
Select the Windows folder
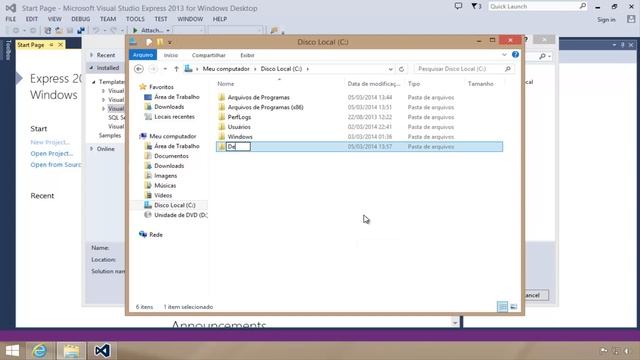(240, 137)
